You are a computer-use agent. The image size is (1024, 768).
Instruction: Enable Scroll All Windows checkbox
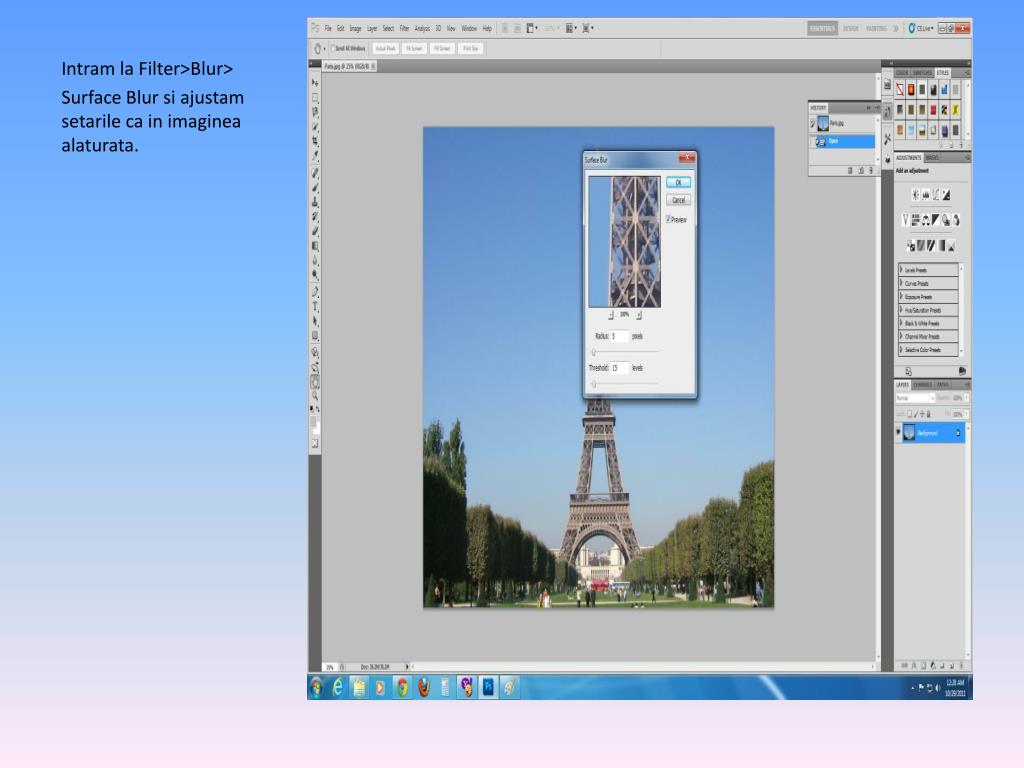click(x=332, y=48)
